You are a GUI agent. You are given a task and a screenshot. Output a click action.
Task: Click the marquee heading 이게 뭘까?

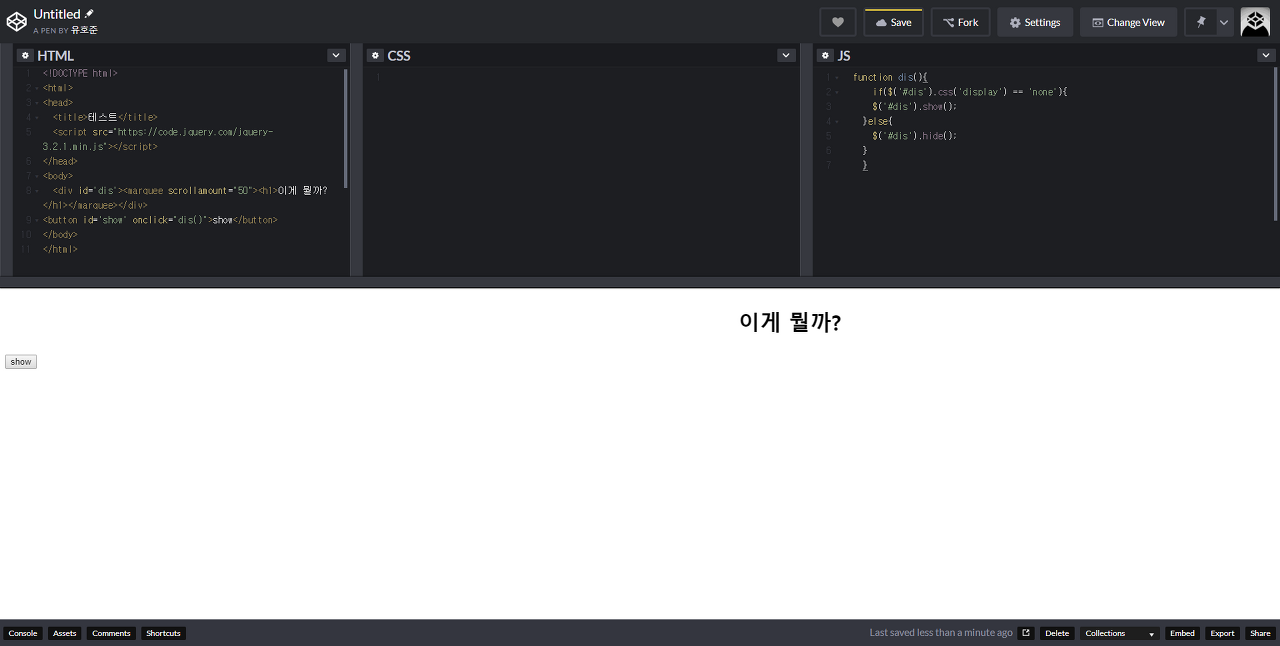coord(790,322)
